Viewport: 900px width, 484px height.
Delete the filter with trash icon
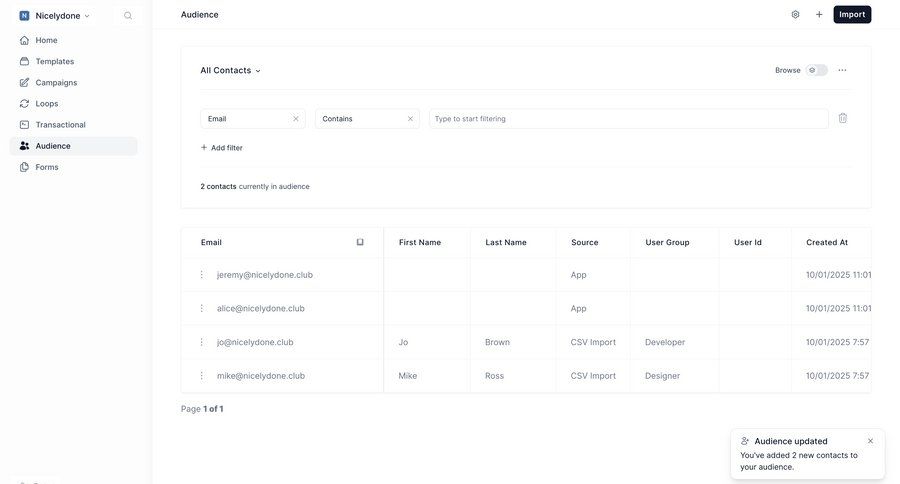point(842,118)
